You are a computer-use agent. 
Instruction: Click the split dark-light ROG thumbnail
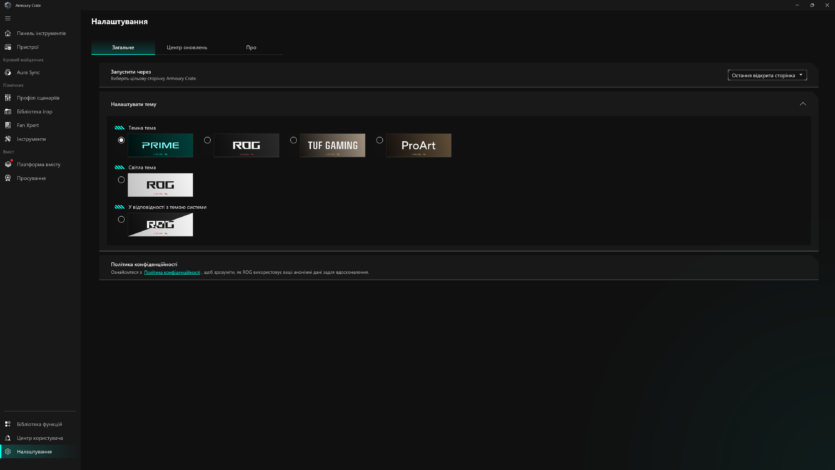(160, 225)
